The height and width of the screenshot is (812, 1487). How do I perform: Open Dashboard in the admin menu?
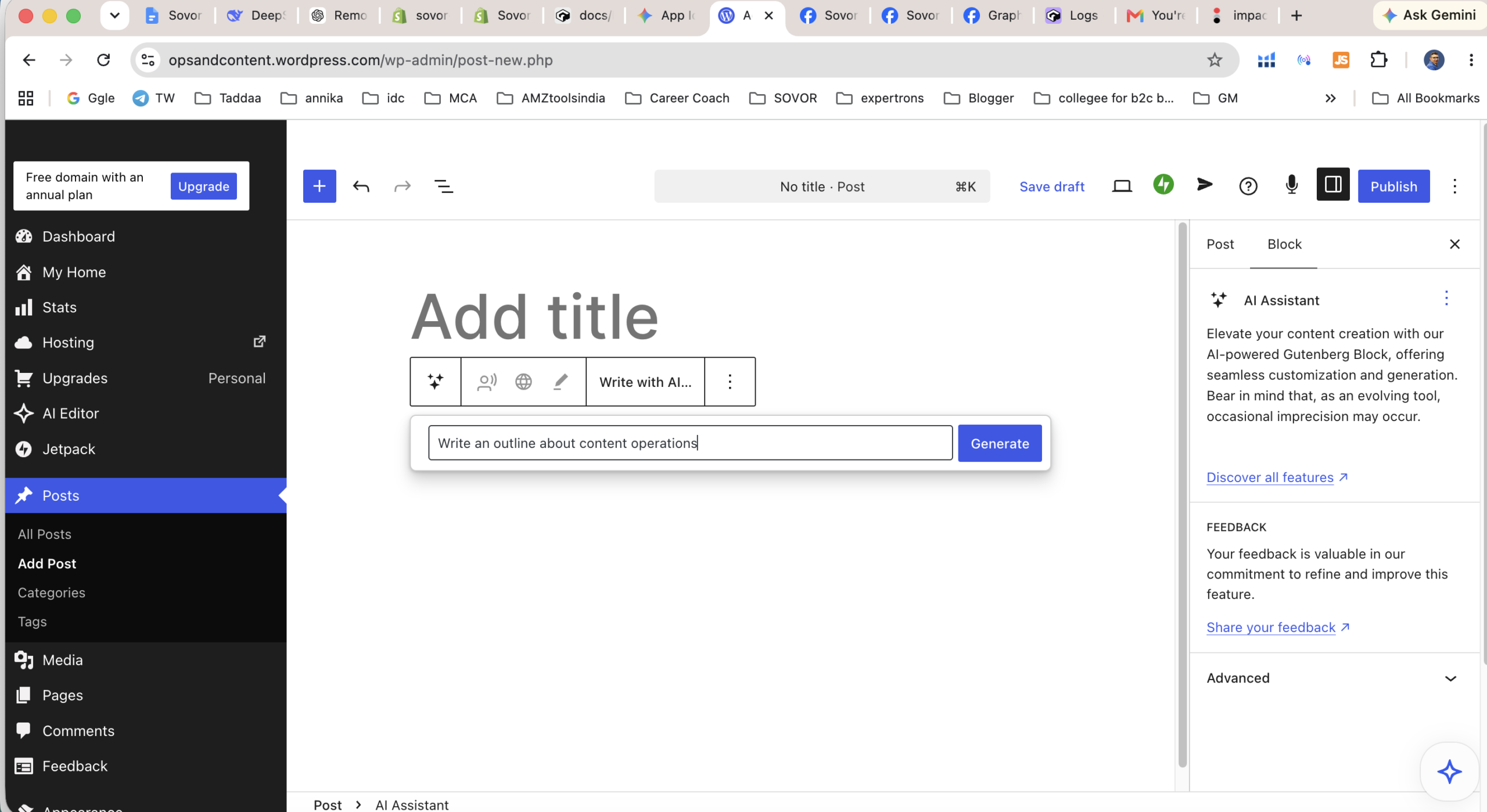(78, 236)
